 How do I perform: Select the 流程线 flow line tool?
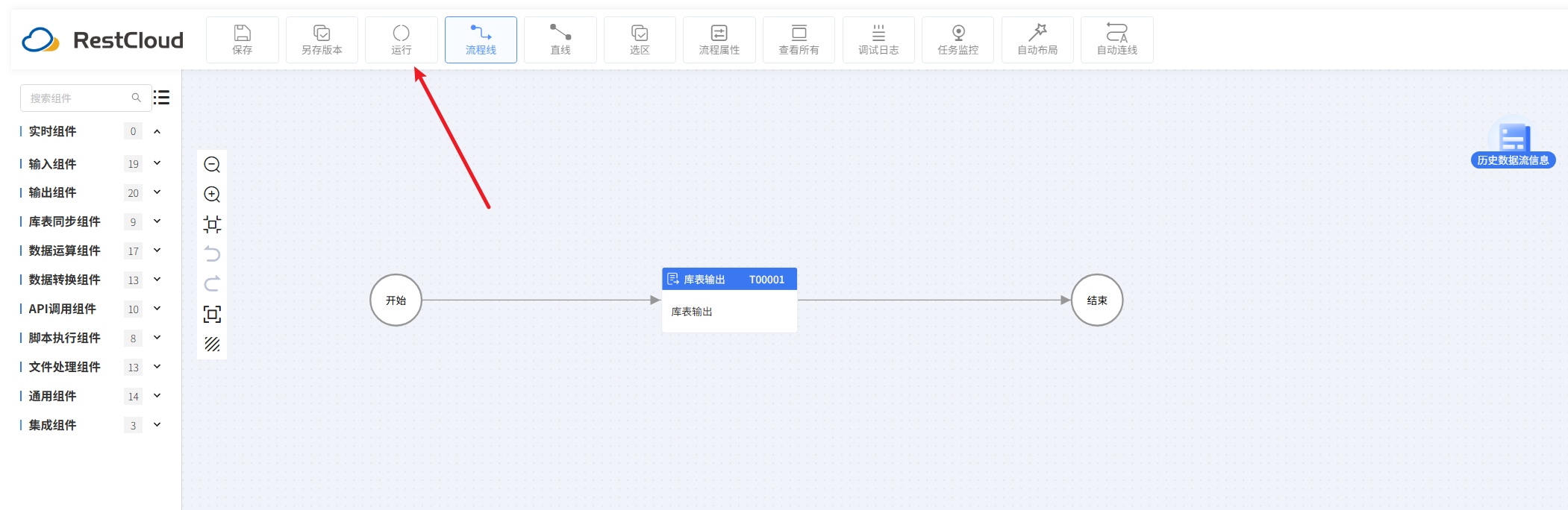[481, 40]
